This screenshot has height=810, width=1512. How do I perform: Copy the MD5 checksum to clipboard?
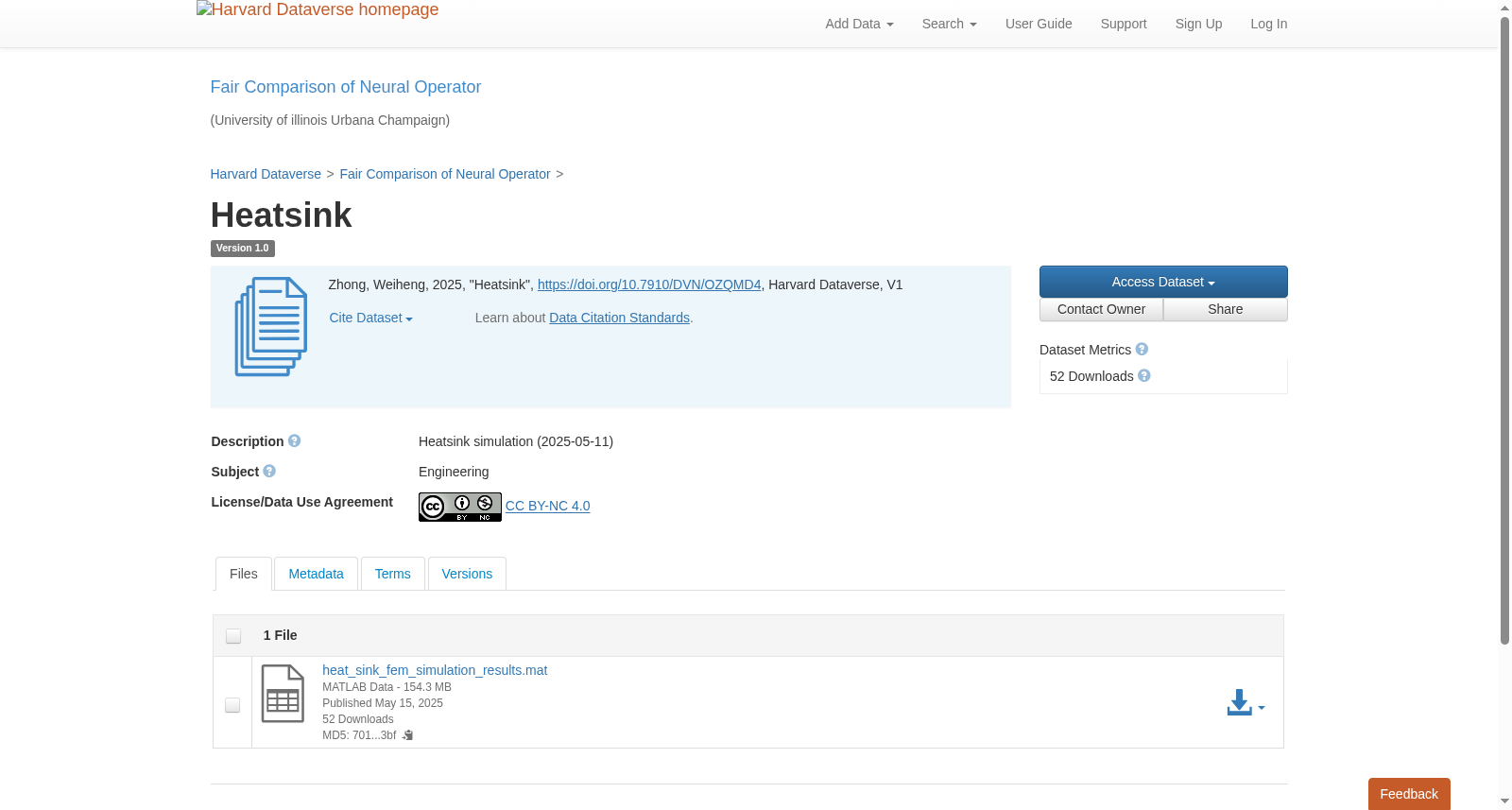click(x=407, y=735)
